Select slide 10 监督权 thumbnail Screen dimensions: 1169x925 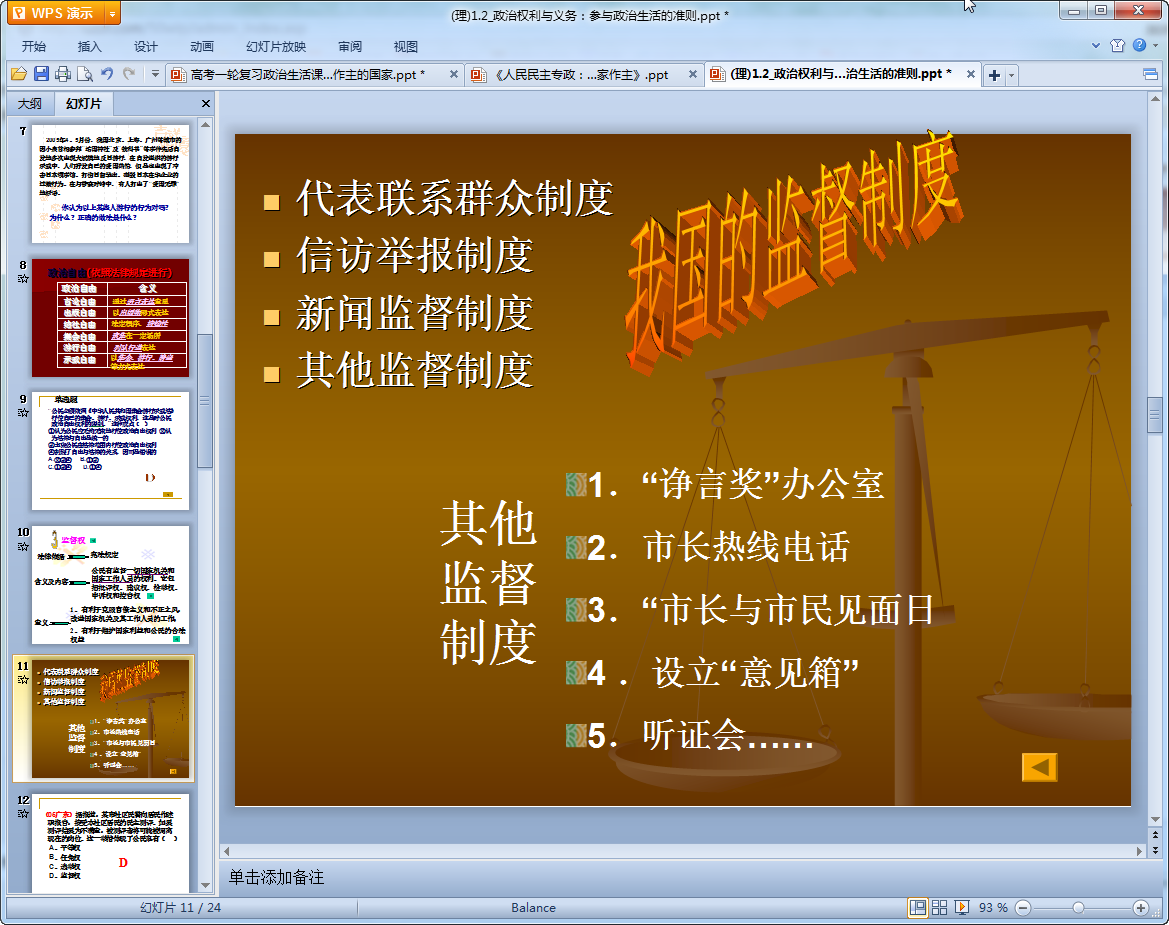click(x=110, y=585)
